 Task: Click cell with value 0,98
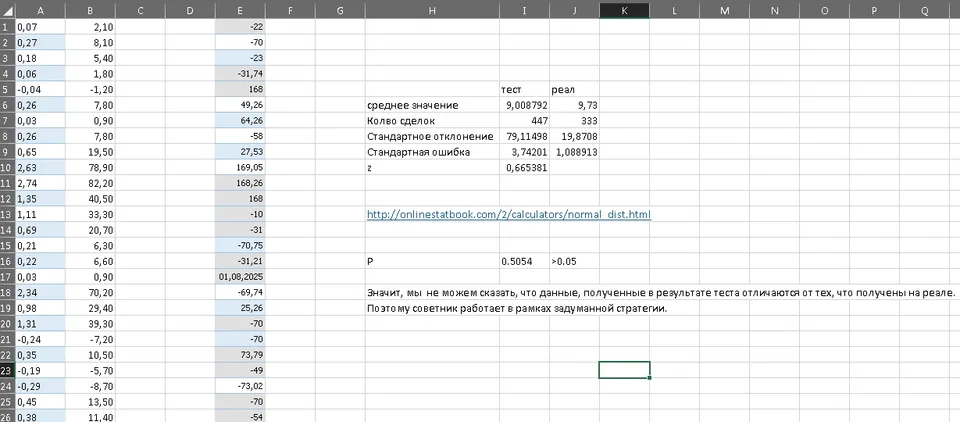coord(40,308)
